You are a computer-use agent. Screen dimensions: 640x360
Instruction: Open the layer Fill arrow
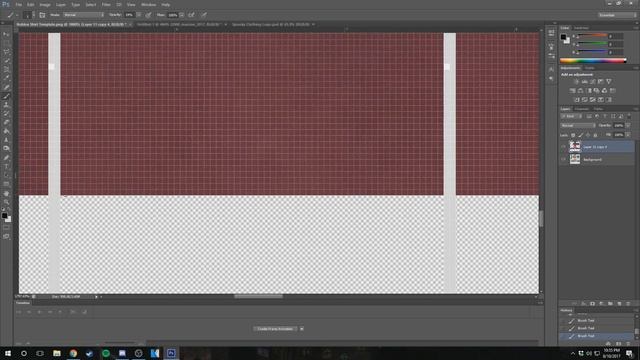628,135
